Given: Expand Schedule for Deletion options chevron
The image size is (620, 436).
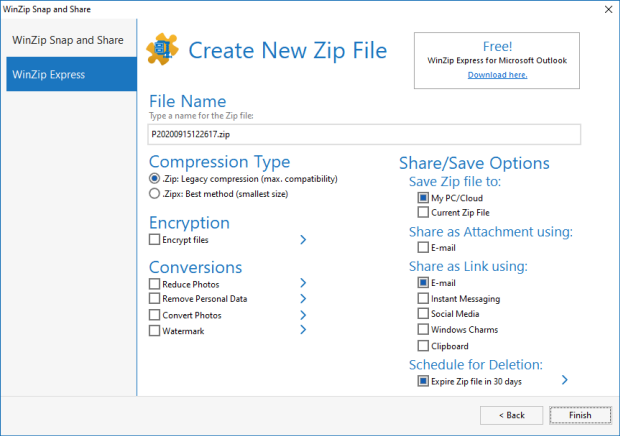Looking at the screenshot, I should 565,380.
